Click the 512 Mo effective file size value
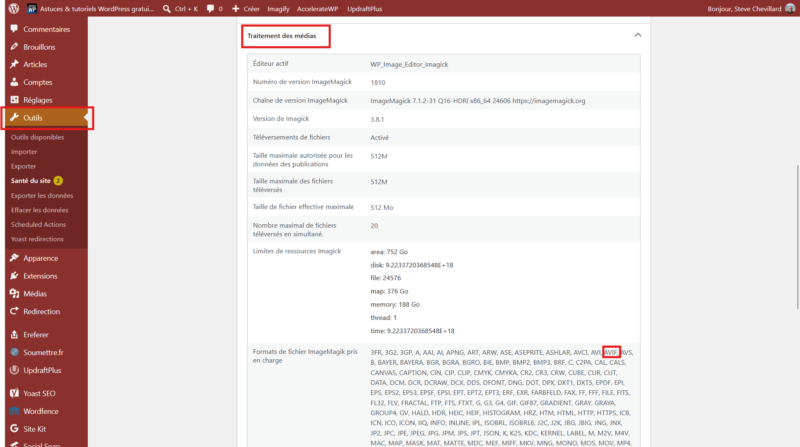800x447 pixels. click(x=382, y=208)
